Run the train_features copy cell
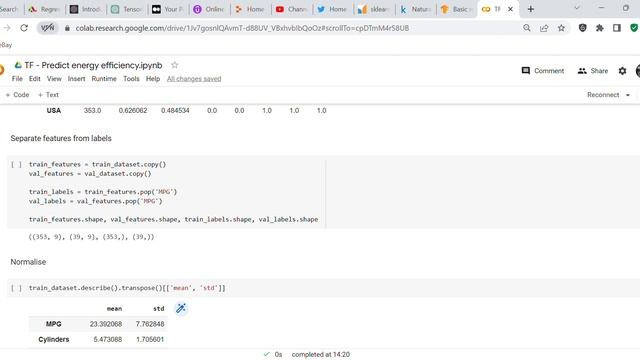Image resolution: width=640 pixels, height=360 pixels. click(x=16, y=164)
